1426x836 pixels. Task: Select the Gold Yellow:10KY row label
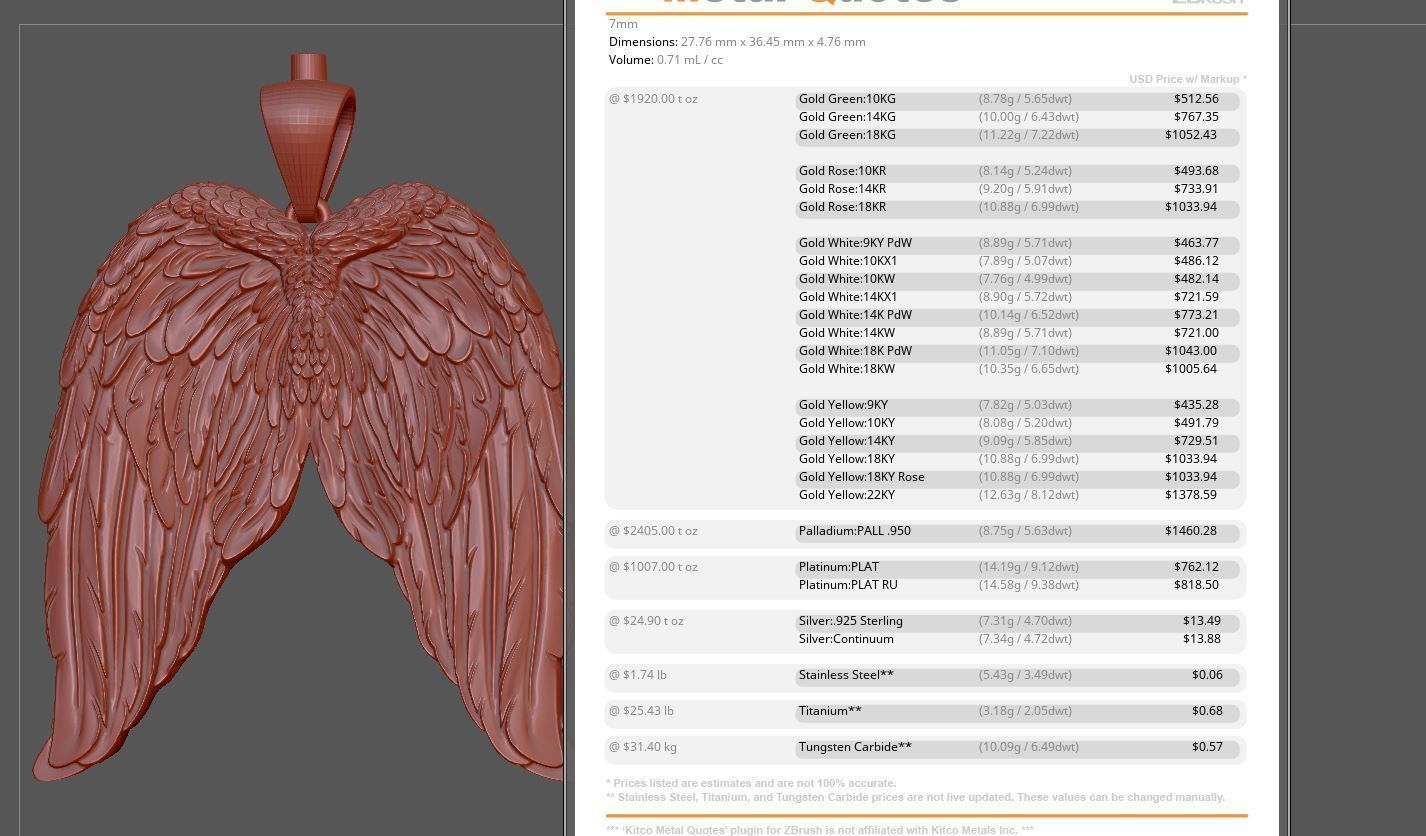click(x=847, y=423)
